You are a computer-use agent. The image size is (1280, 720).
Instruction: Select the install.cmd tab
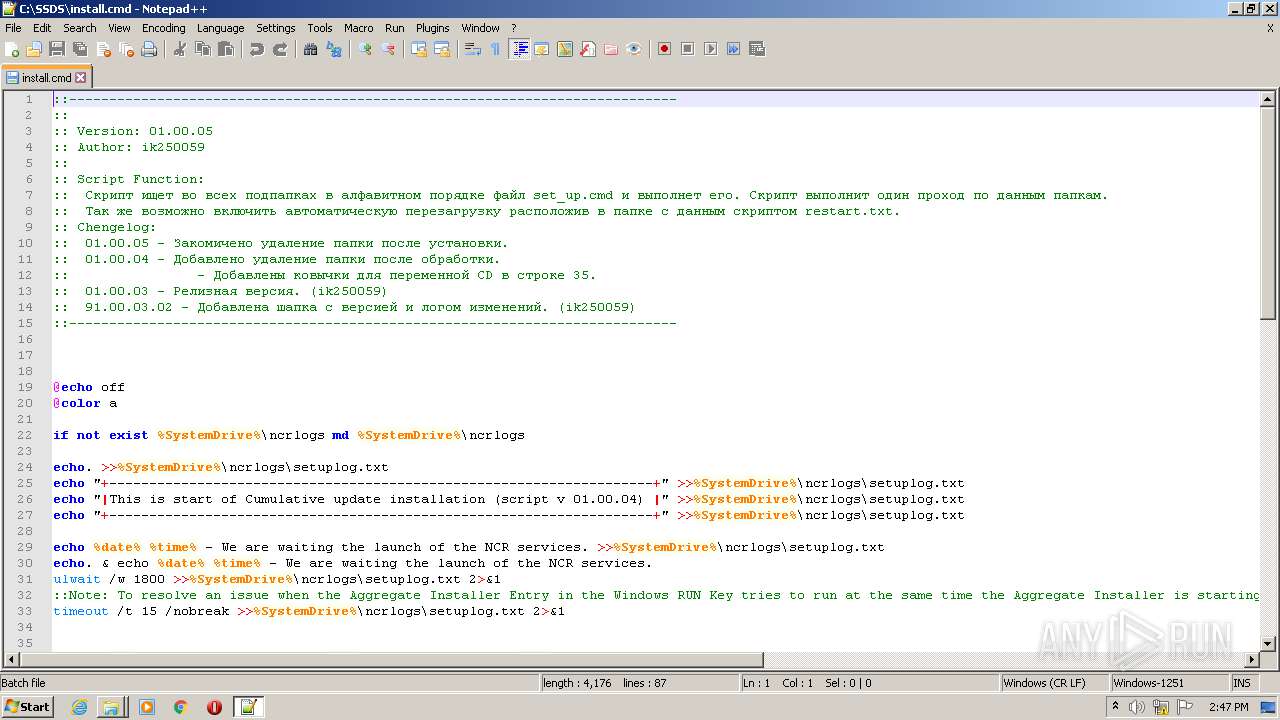(46, 77)
